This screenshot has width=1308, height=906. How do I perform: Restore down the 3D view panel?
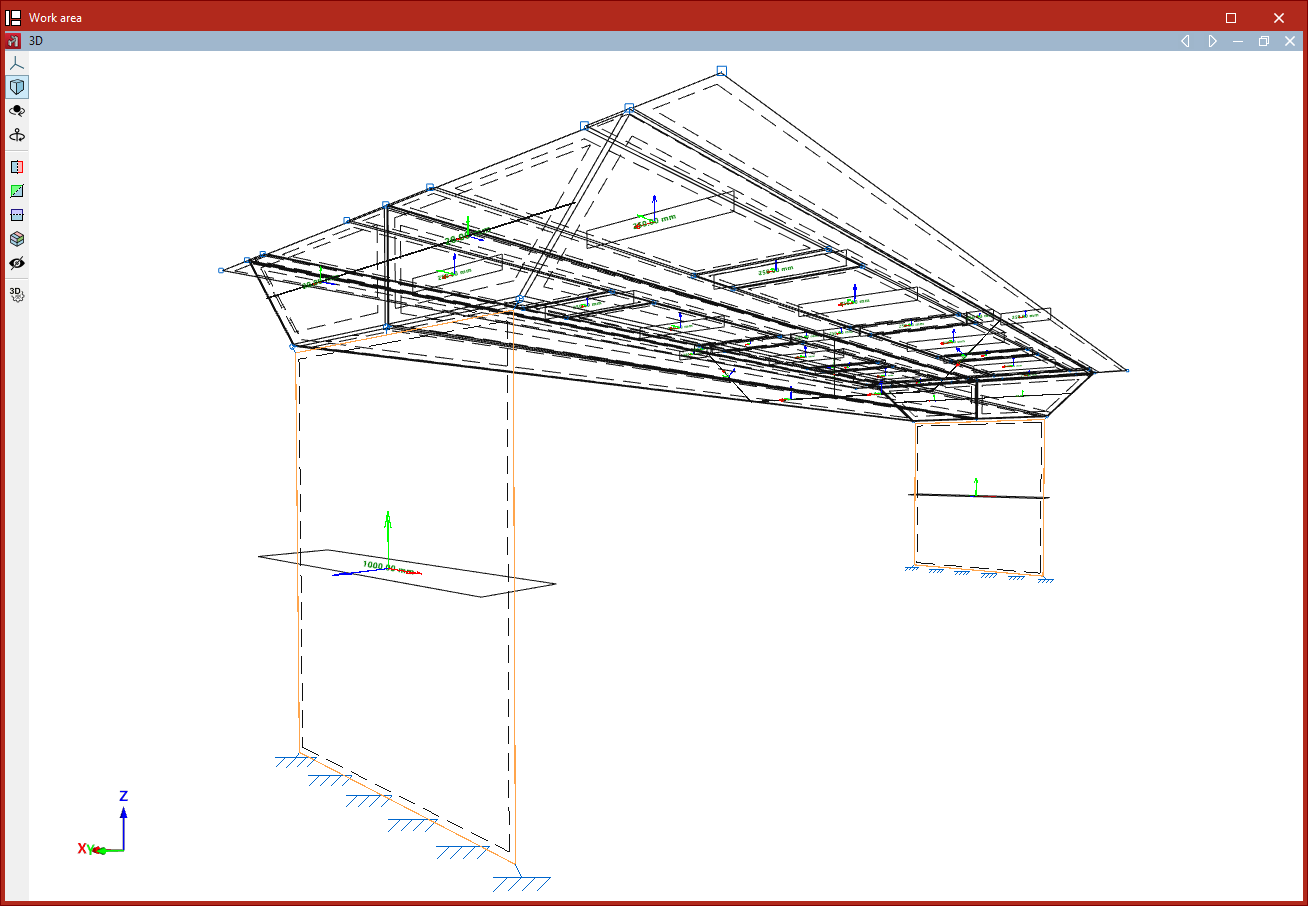click(1264, 41)
